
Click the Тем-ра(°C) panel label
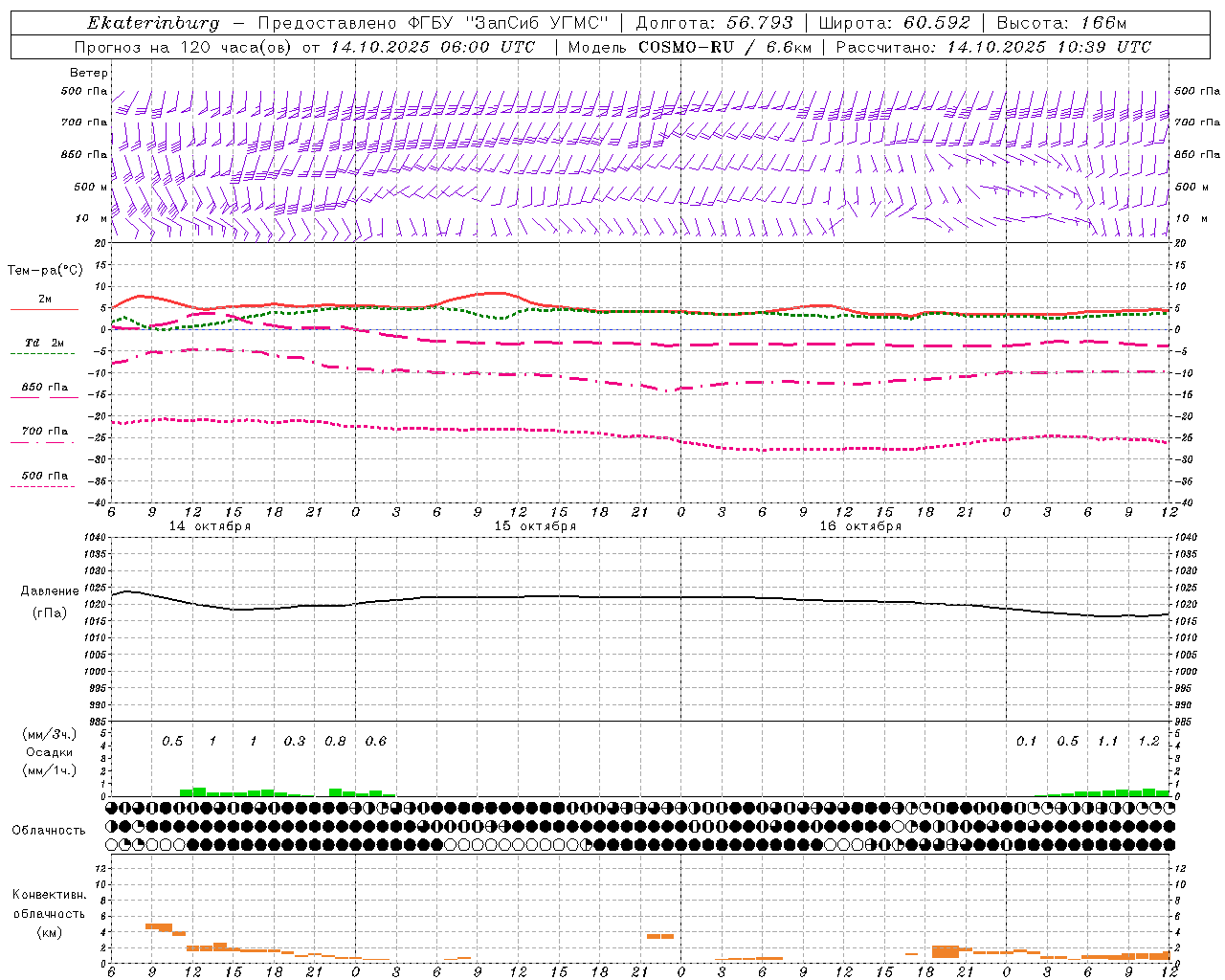pos(45,271)
